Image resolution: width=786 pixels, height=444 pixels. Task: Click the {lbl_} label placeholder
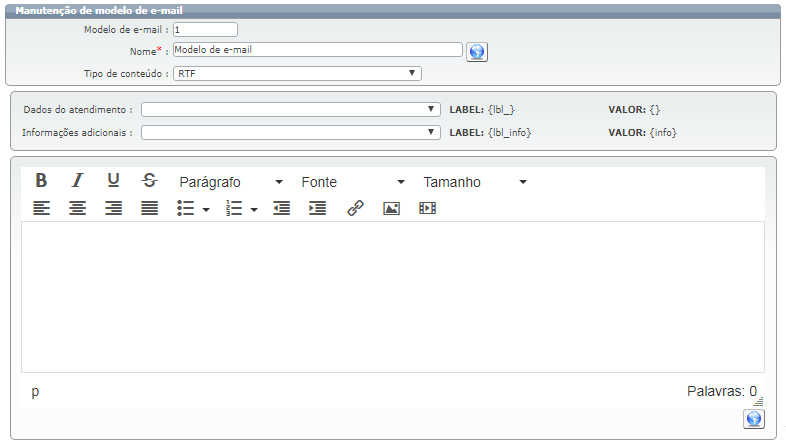pos(501,109)
